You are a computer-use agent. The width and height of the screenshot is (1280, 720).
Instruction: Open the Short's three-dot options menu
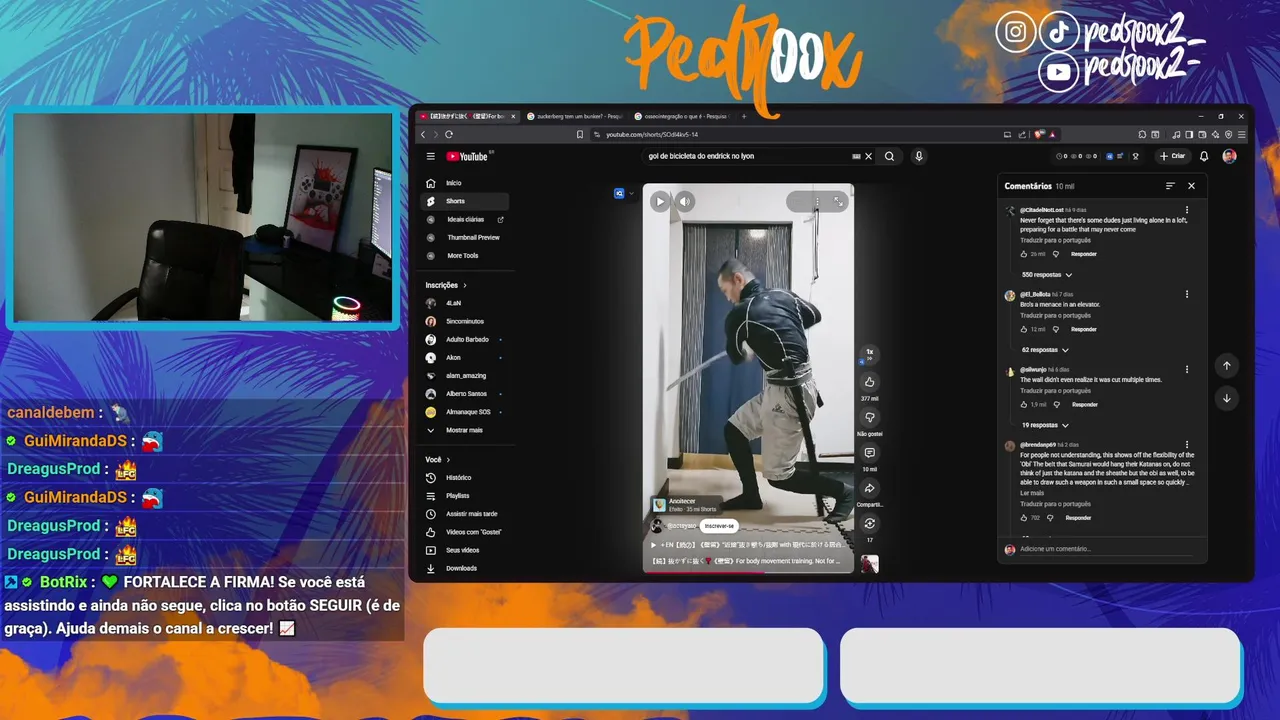pos(817,201)
